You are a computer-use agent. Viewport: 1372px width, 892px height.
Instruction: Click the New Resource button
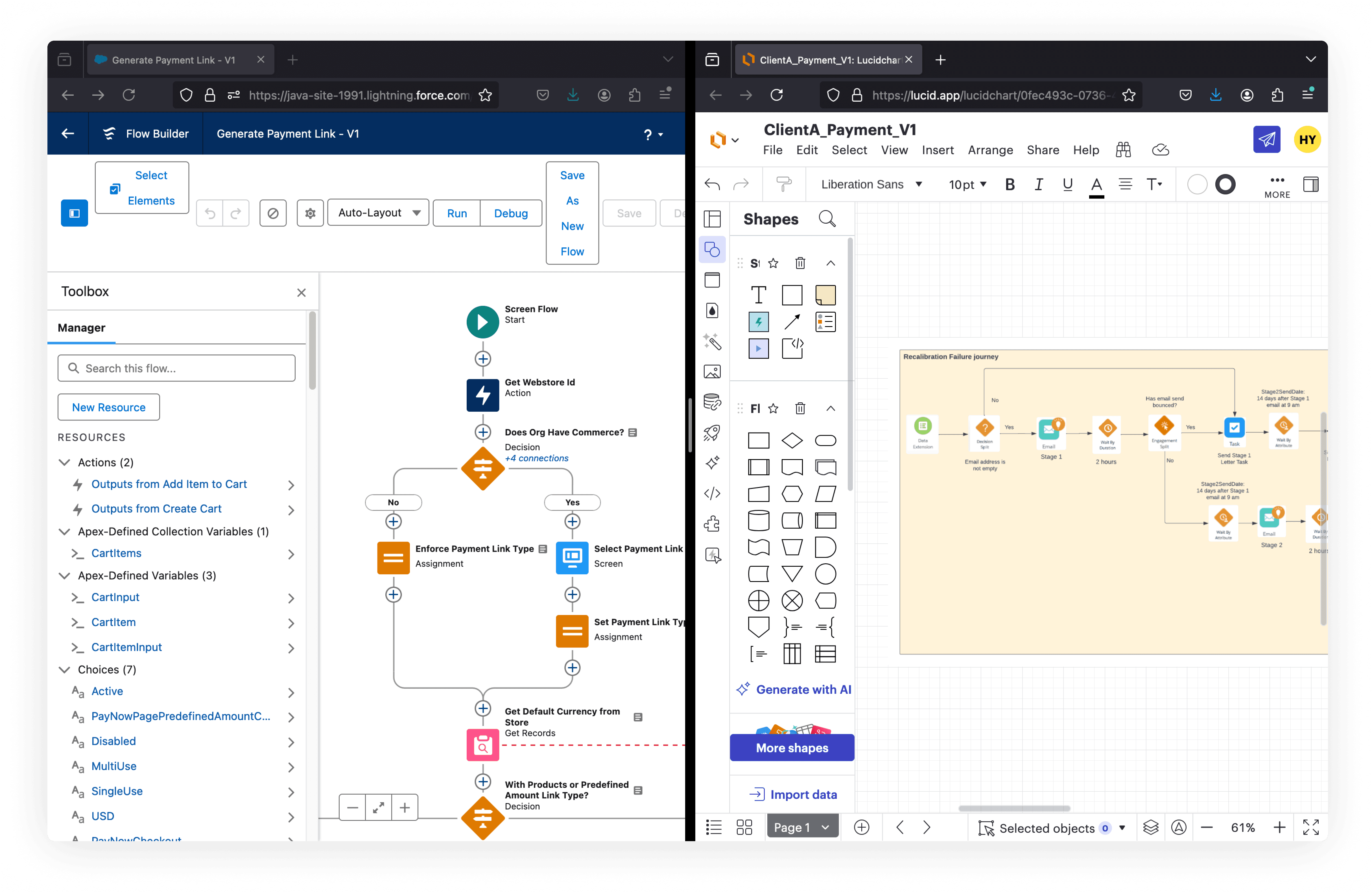[108, 407]
